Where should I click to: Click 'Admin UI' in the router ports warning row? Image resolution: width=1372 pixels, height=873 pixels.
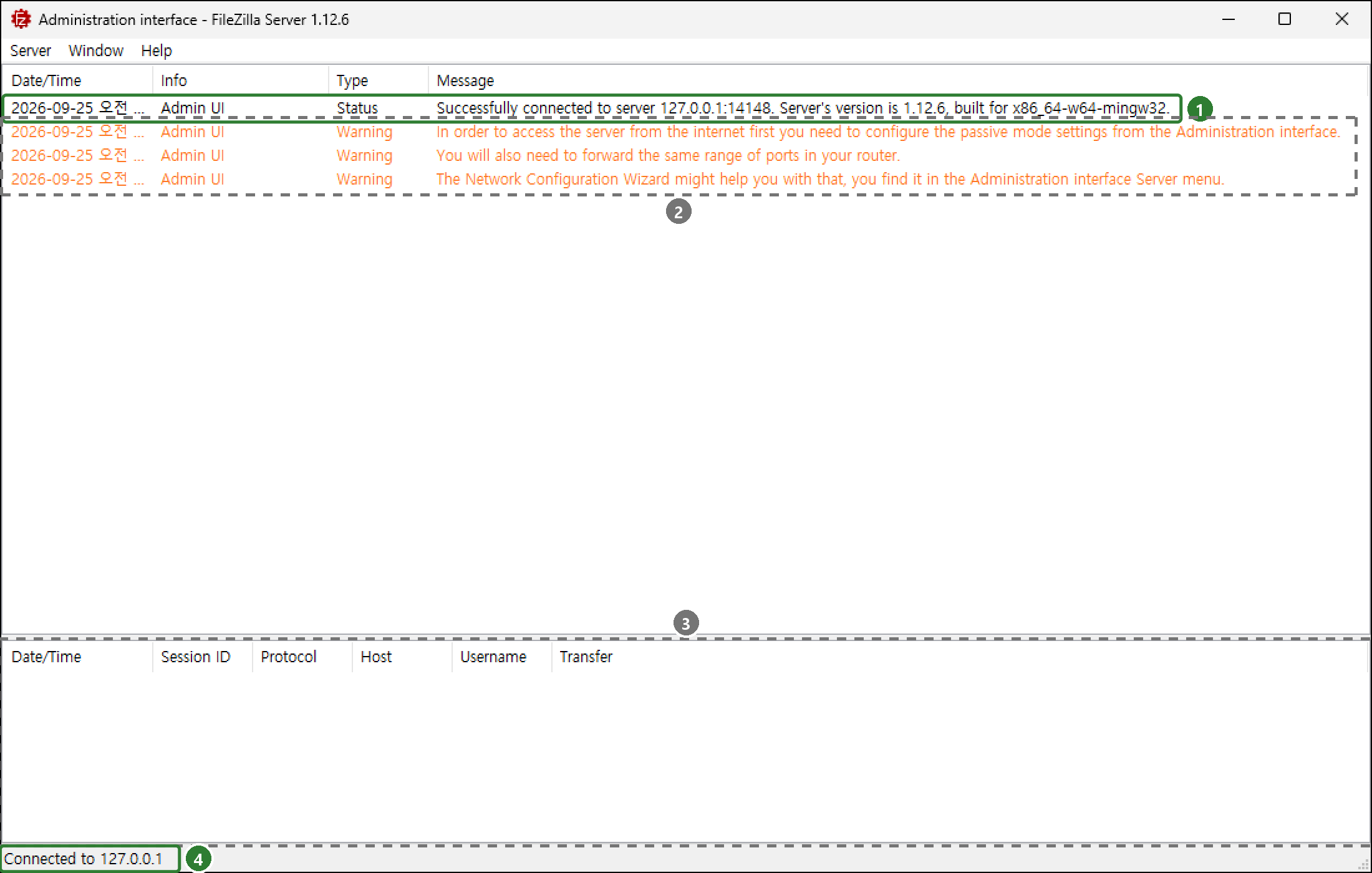point(192,155)
